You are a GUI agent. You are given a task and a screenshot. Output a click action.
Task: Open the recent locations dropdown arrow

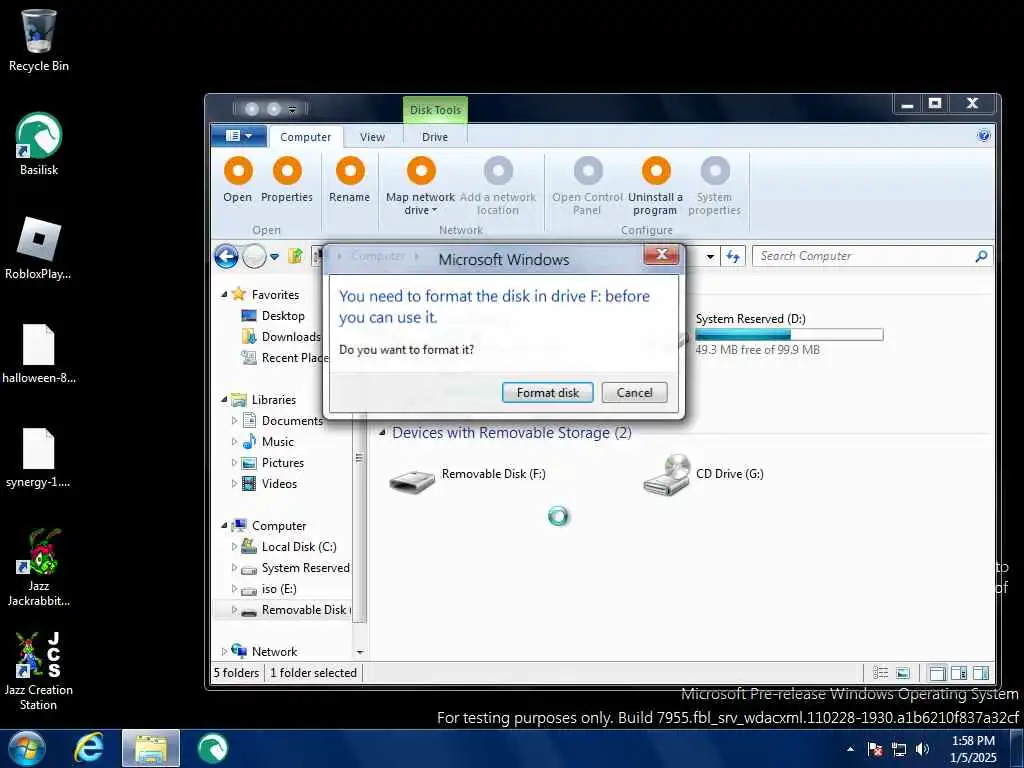click(x=274, y=257)
